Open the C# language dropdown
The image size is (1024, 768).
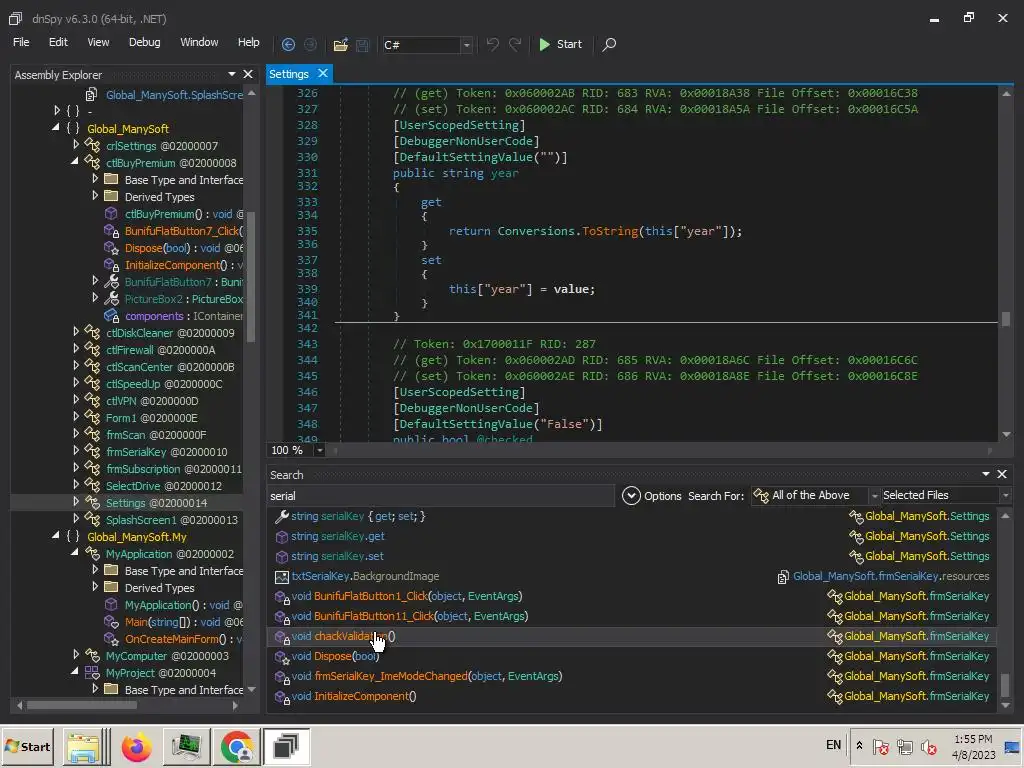coord(466,45)
